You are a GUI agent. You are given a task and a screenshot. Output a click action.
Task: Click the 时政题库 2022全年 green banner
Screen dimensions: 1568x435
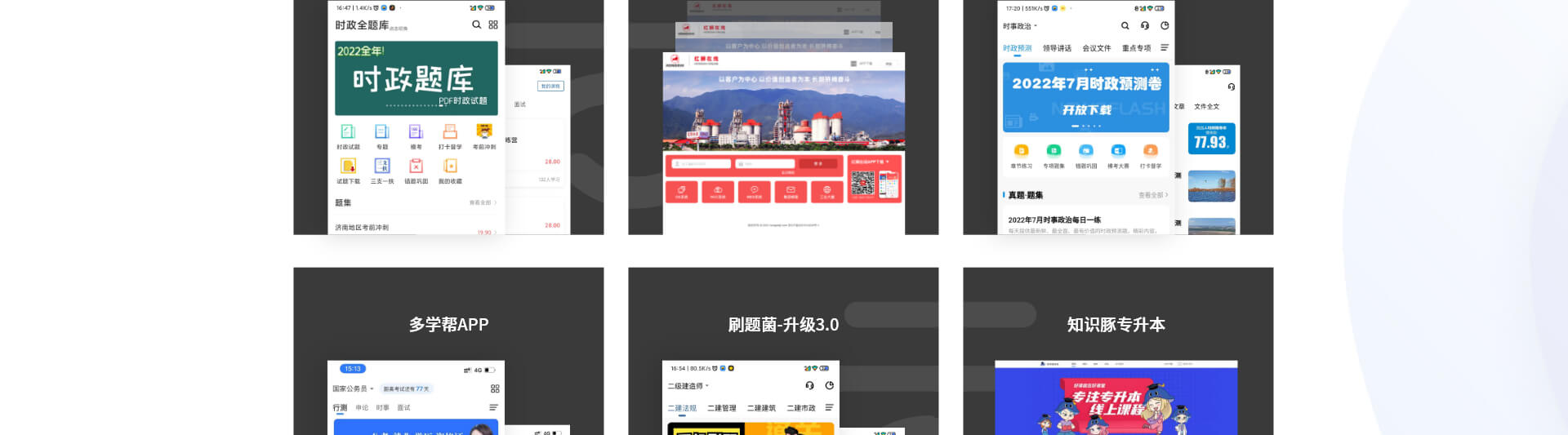416,78
